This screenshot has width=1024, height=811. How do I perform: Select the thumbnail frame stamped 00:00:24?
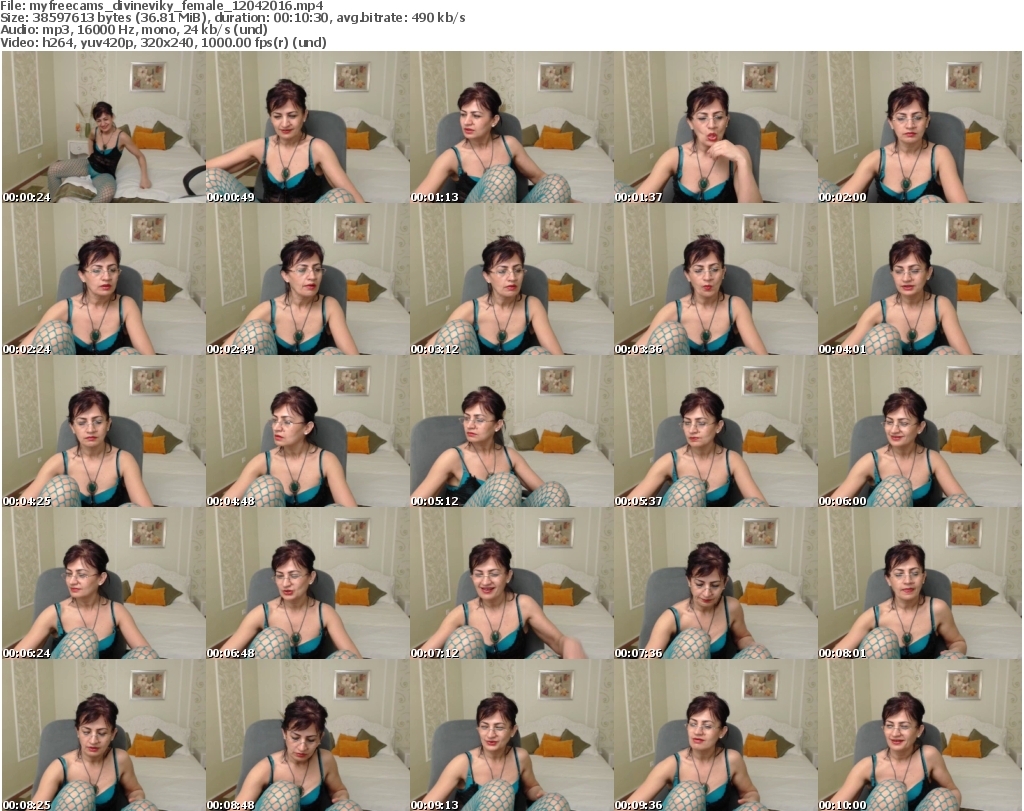pos(104,127)
